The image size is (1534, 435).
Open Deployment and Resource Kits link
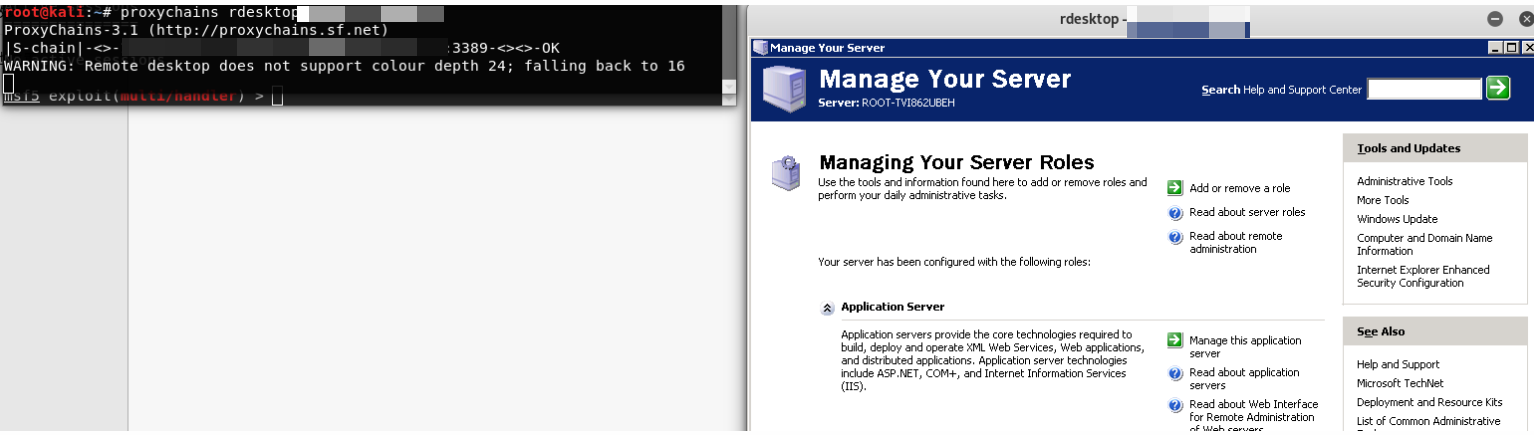[1429, 402]
